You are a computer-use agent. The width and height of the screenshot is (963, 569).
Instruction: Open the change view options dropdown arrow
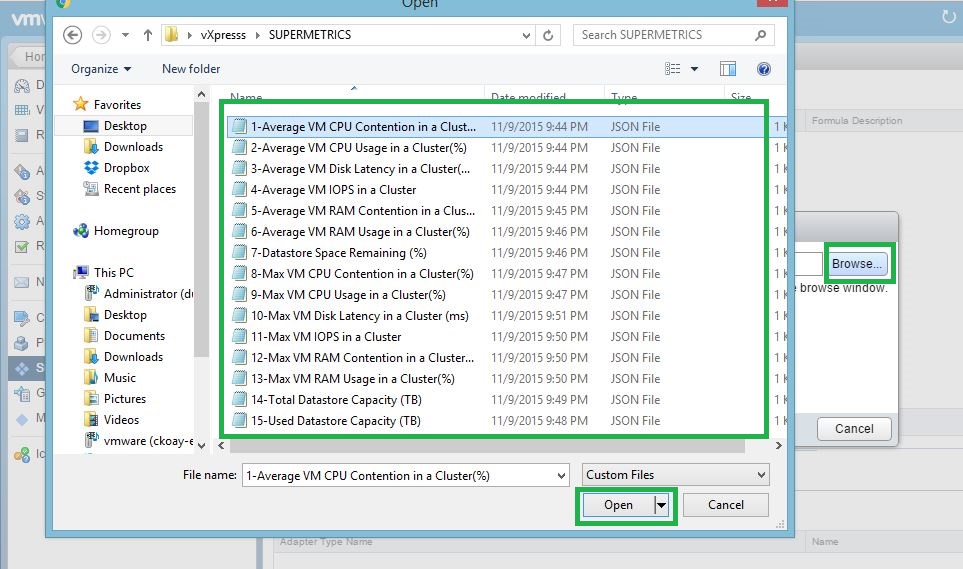pos(695,69)
